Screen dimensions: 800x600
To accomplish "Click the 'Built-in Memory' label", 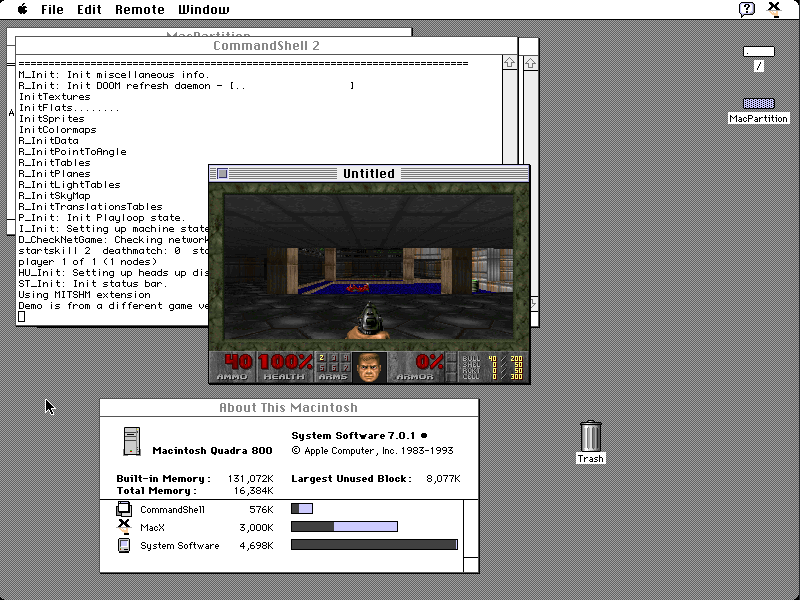I will 163,479.
